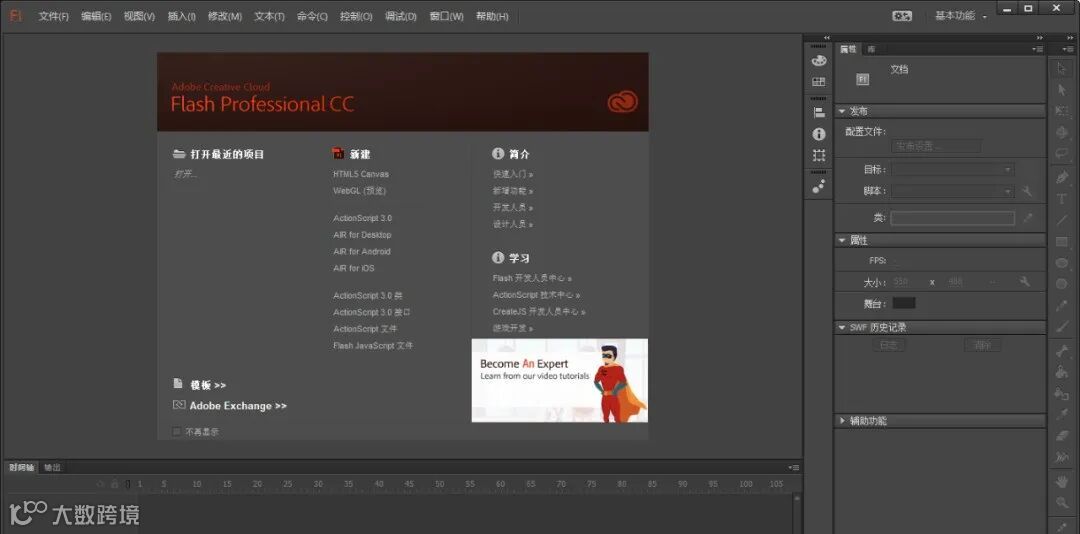Screen dimensions: 1080x534
Task: Select the Width tool
Action: [1061, 457]
